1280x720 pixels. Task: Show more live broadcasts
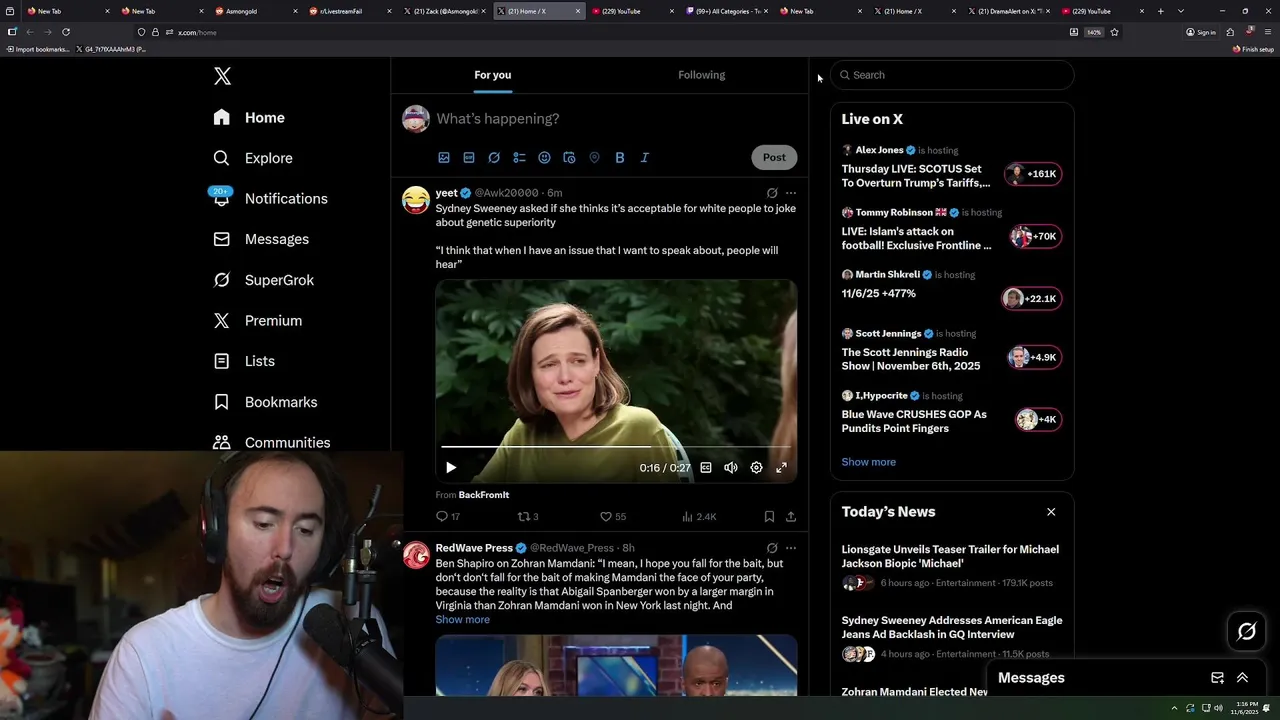pos(868,462)
